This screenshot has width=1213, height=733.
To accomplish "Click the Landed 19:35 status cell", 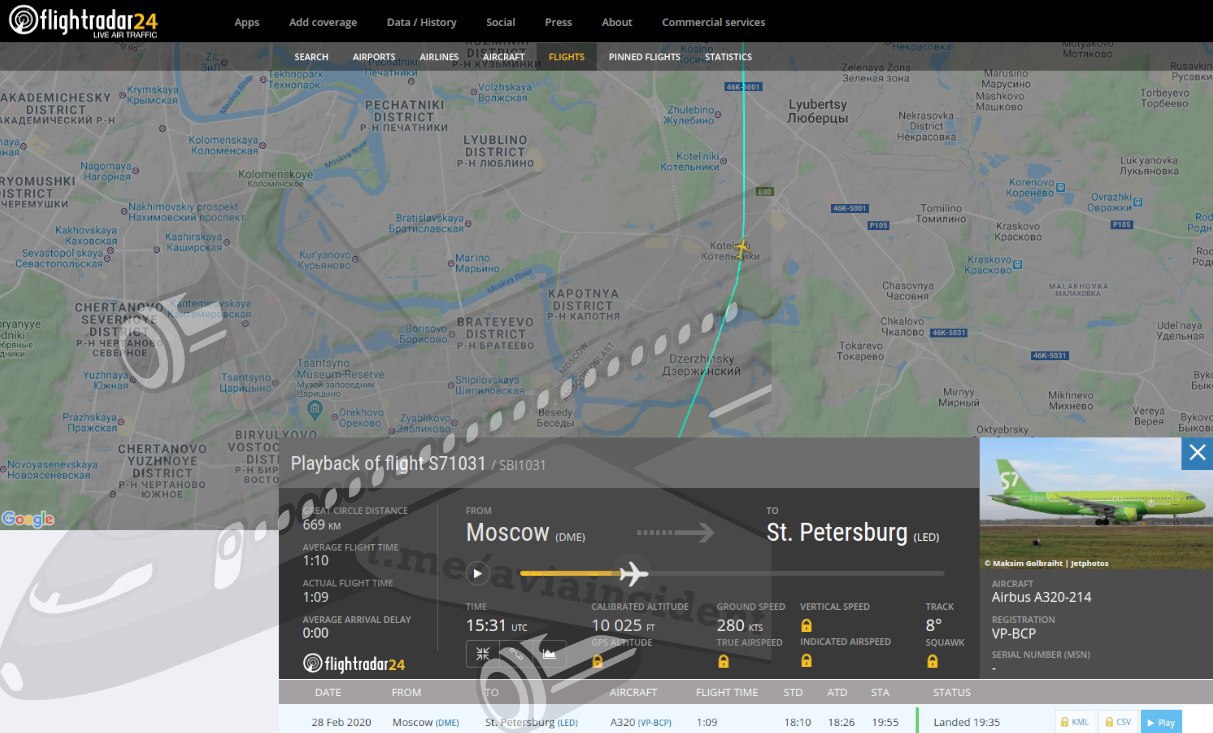I will [967, 722].
